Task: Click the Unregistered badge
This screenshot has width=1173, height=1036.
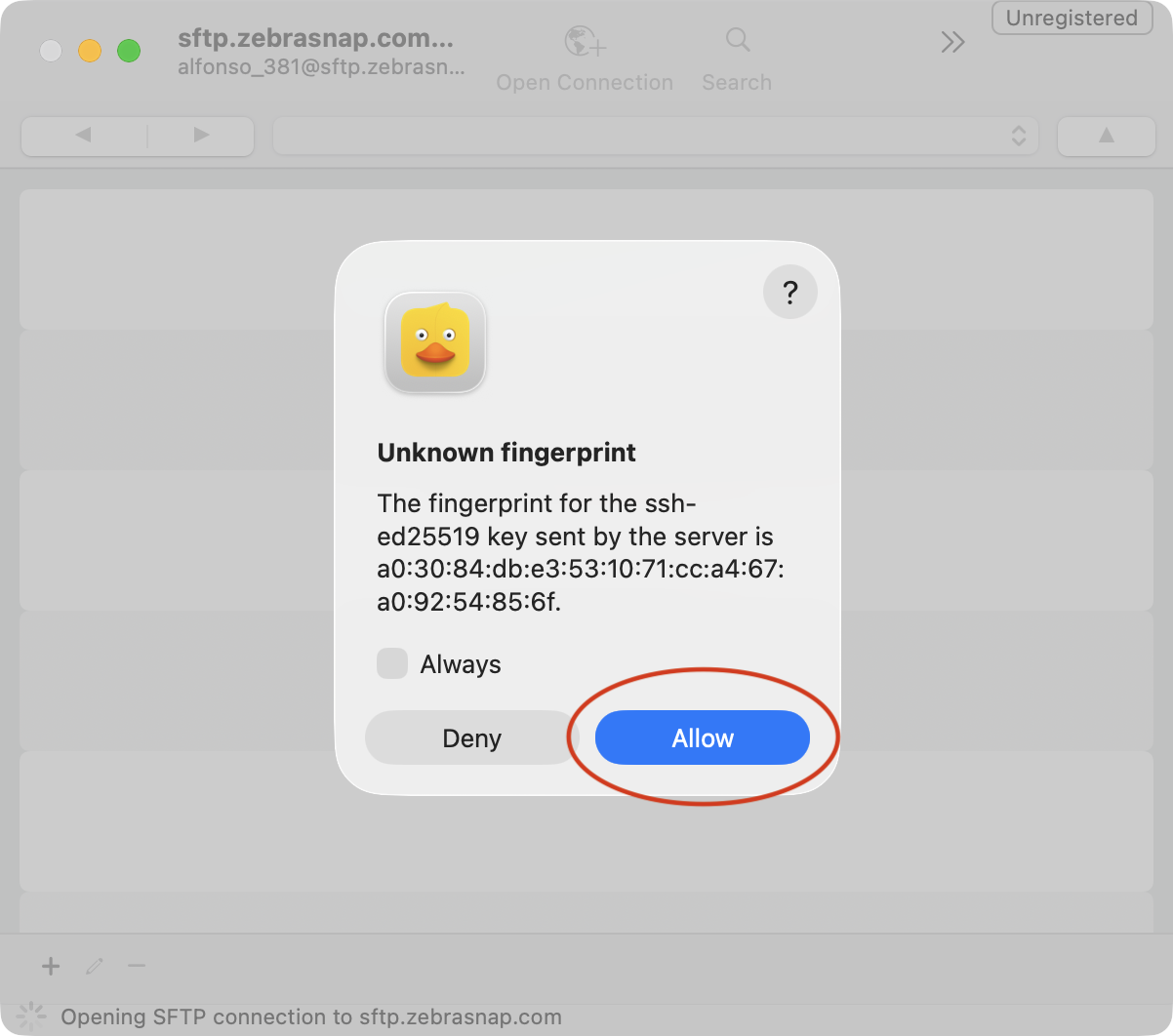Action: click(1072, 19)
